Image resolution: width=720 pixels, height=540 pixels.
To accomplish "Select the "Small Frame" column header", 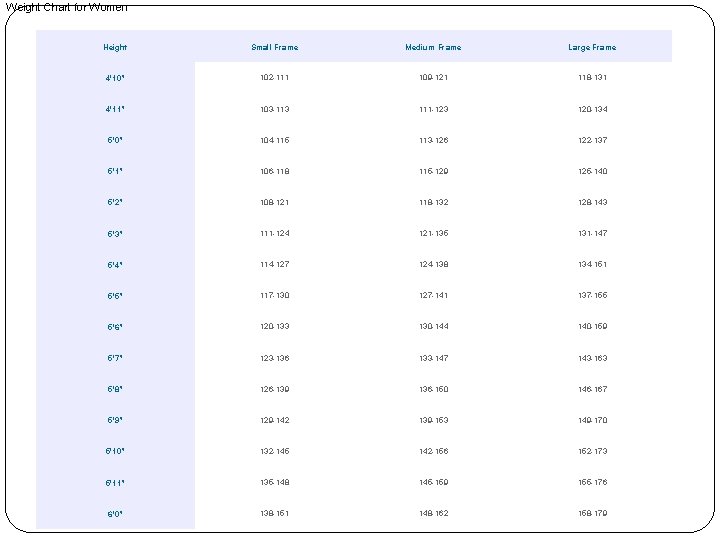I will [275, 47].
